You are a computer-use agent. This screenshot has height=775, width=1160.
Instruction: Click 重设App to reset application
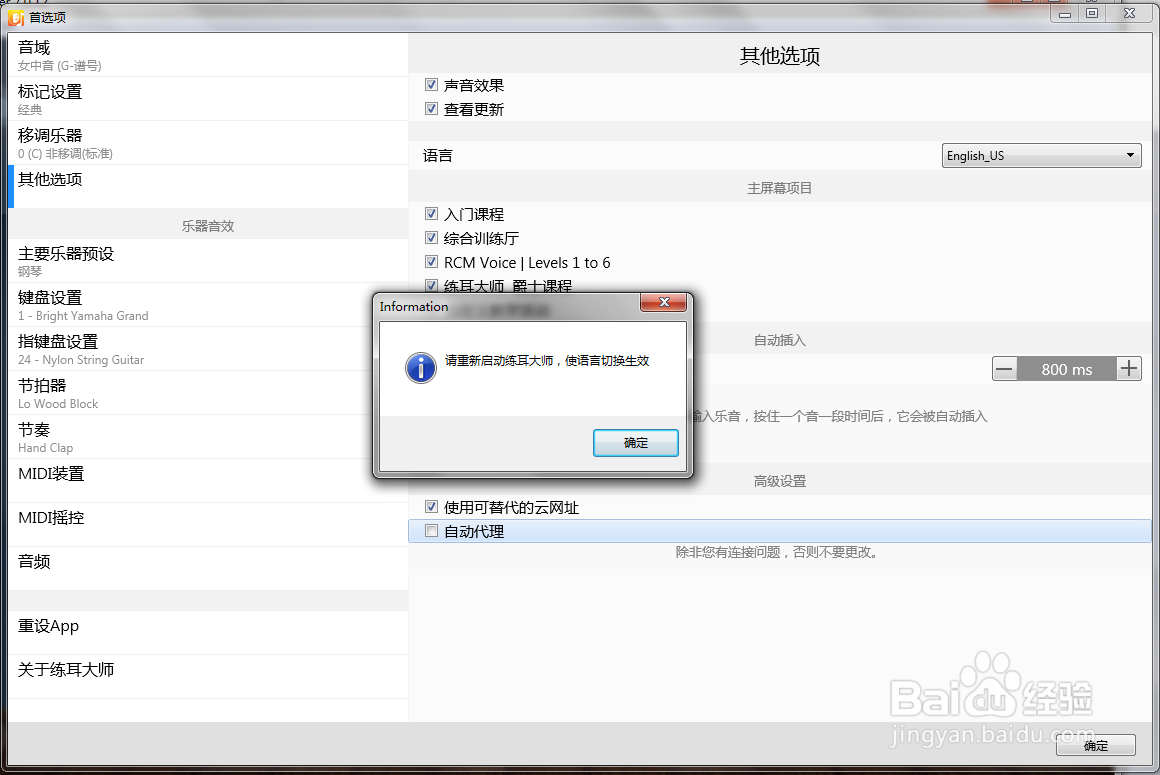point(209,633)
